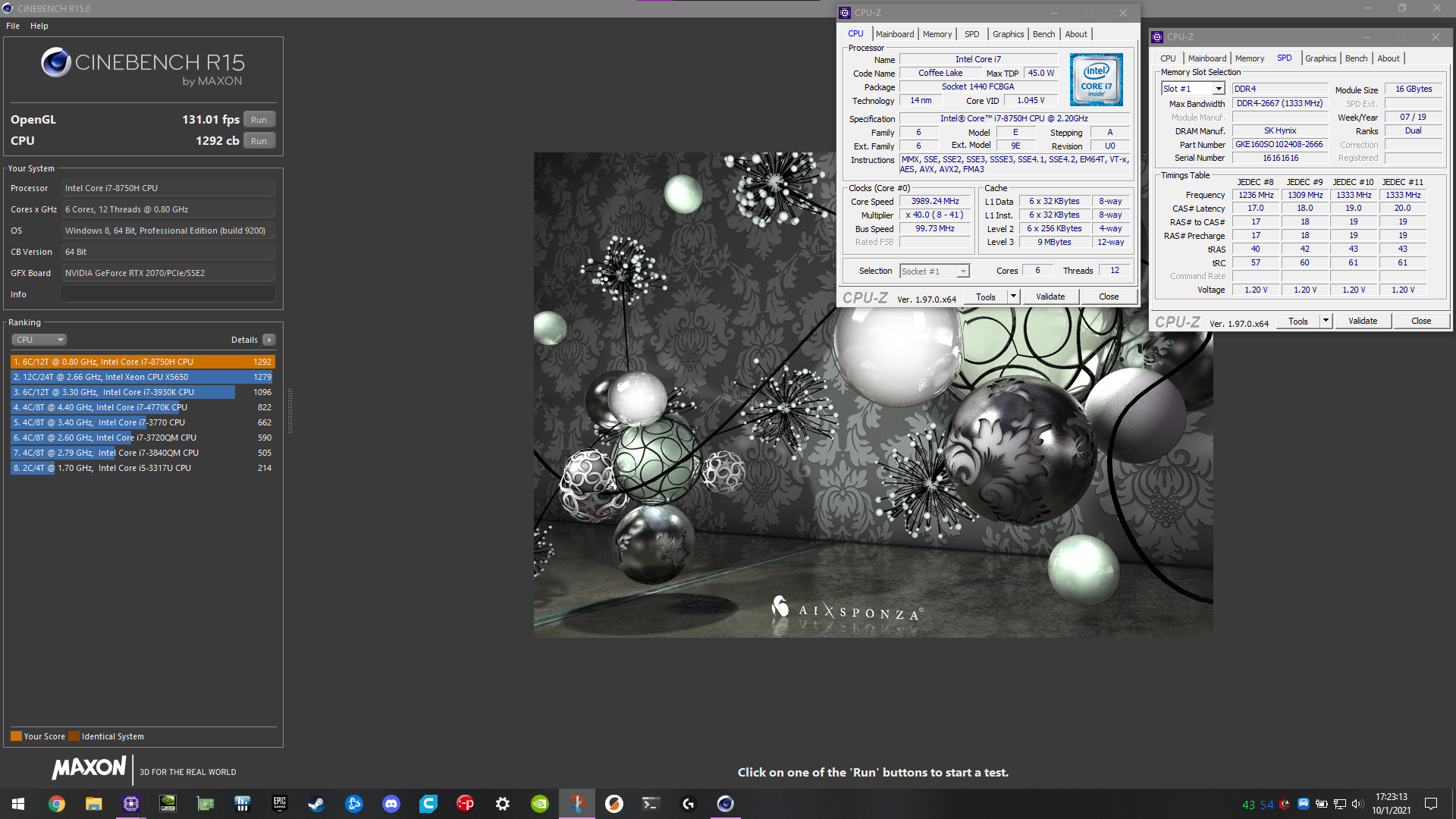
Task: Open the network icon in the system tray
Action: 1340,804
